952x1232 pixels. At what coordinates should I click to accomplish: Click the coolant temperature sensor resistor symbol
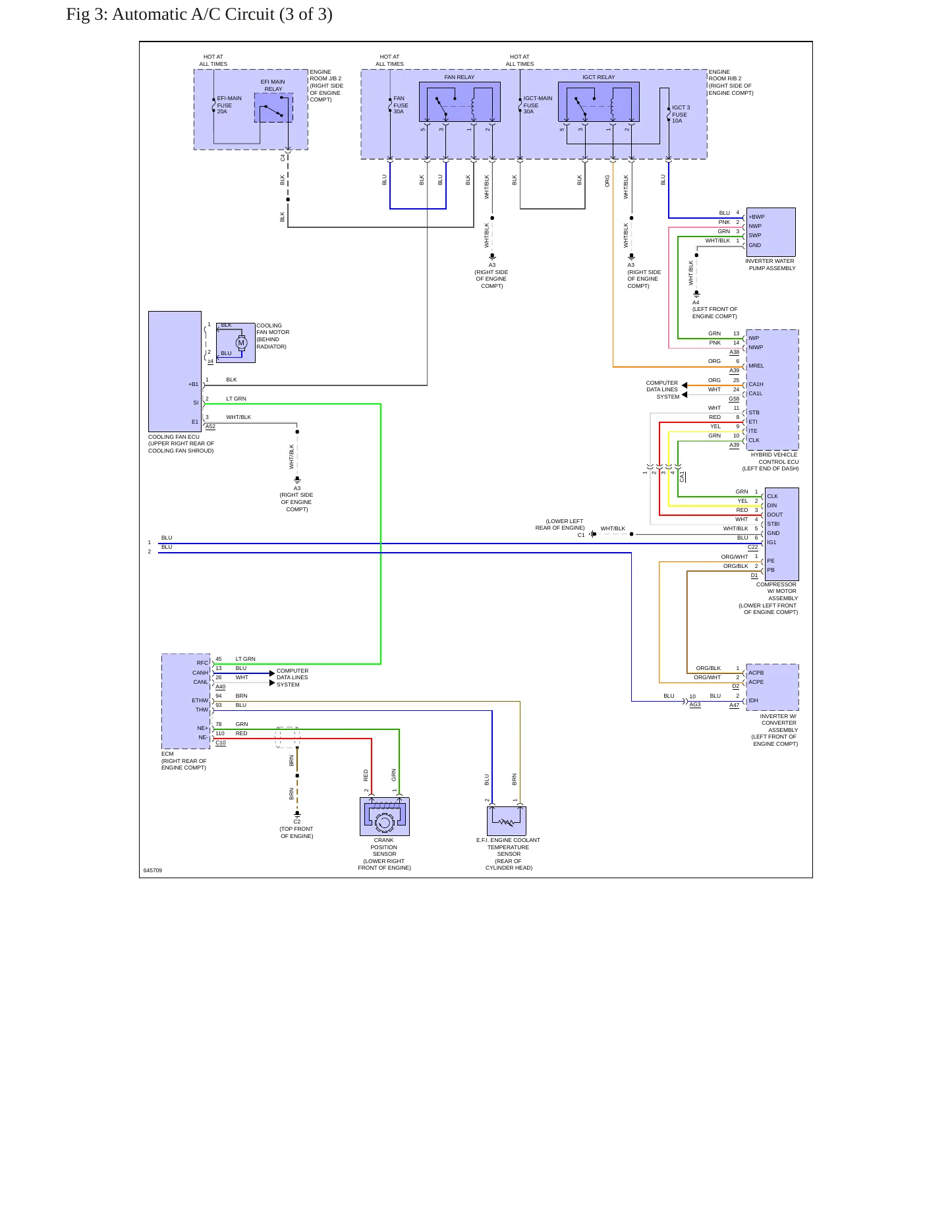tap(507, 822)
